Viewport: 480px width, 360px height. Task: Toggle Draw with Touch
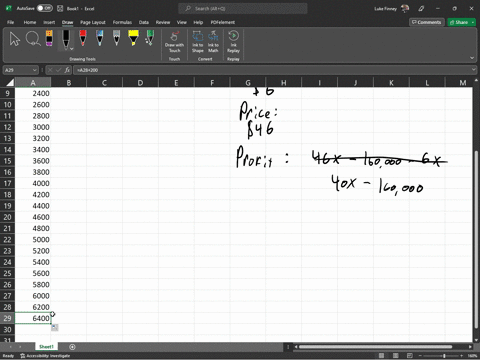[174, 42]
